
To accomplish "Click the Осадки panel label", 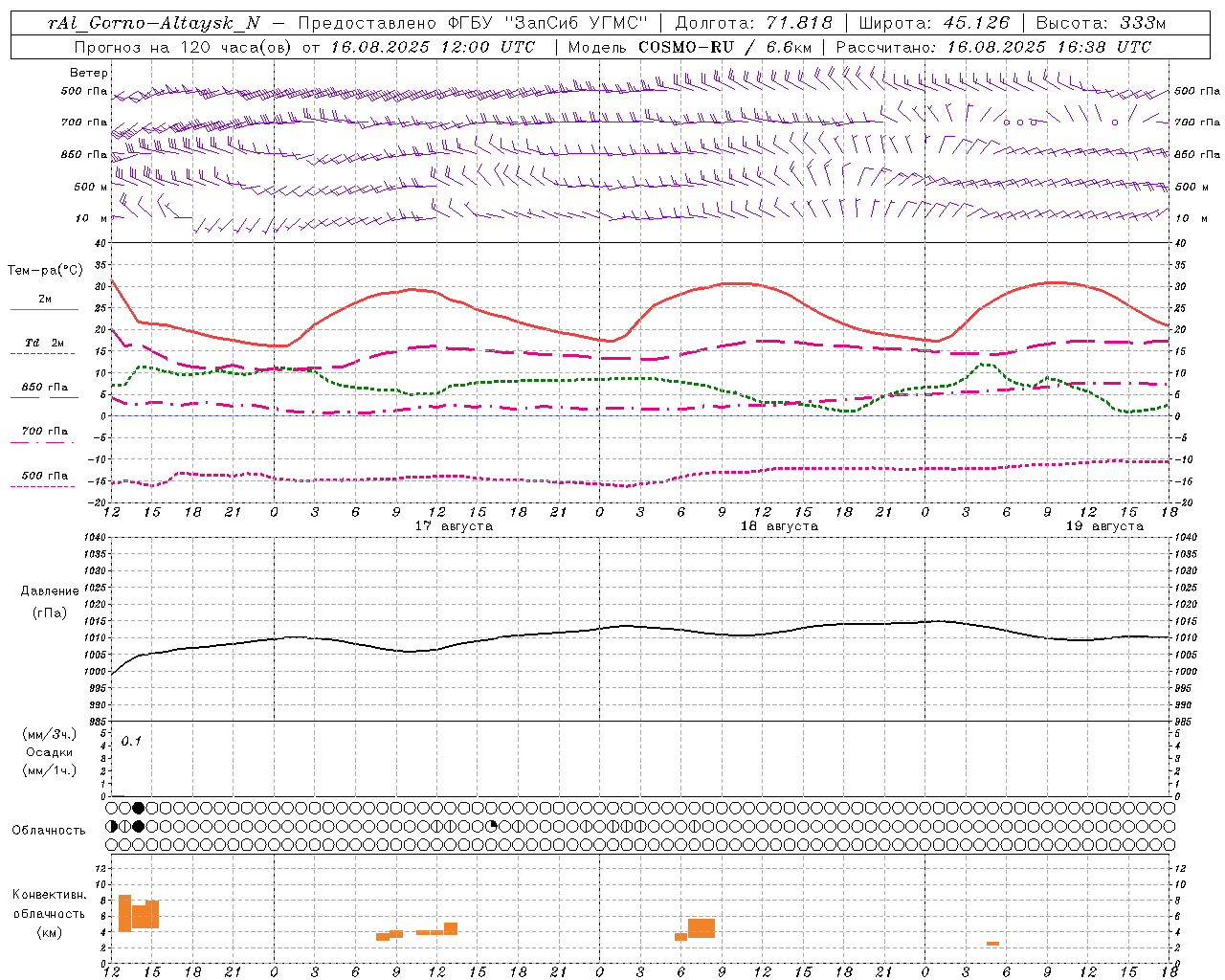I will (x=49, y=752).
